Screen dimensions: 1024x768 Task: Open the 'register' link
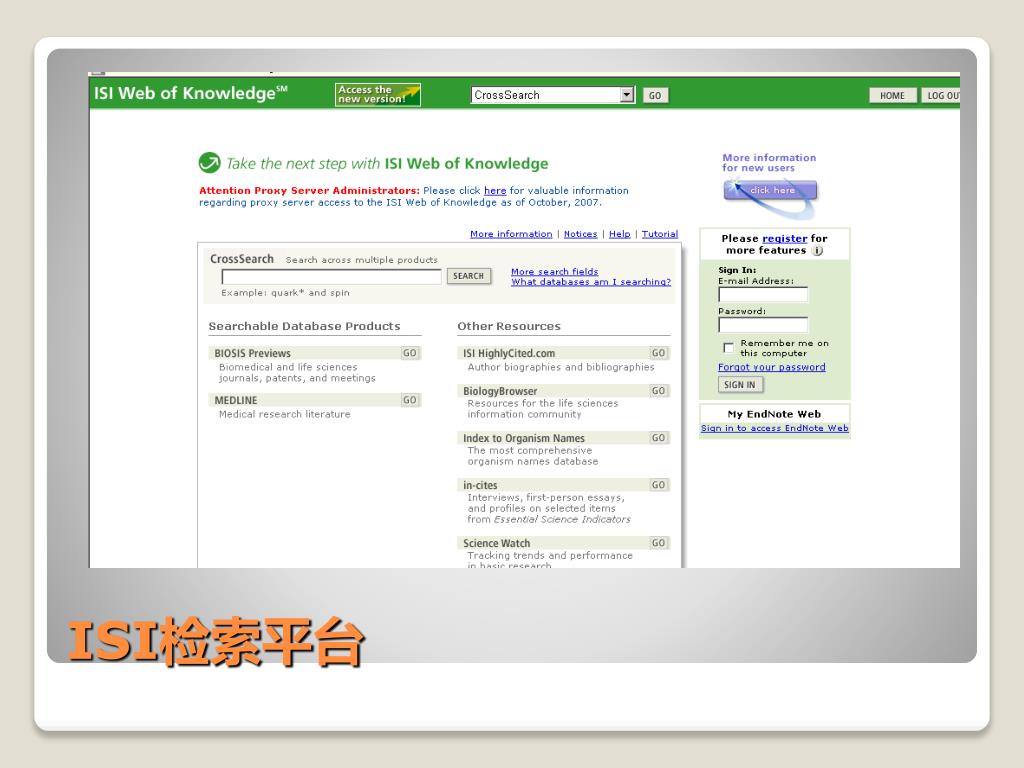(x=784, y=239)
